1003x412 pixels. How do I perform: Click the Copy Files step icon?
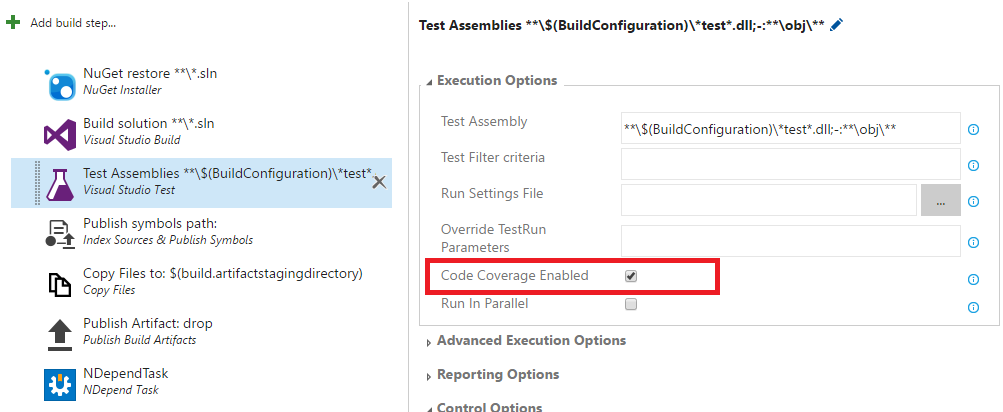click(61, 283)
